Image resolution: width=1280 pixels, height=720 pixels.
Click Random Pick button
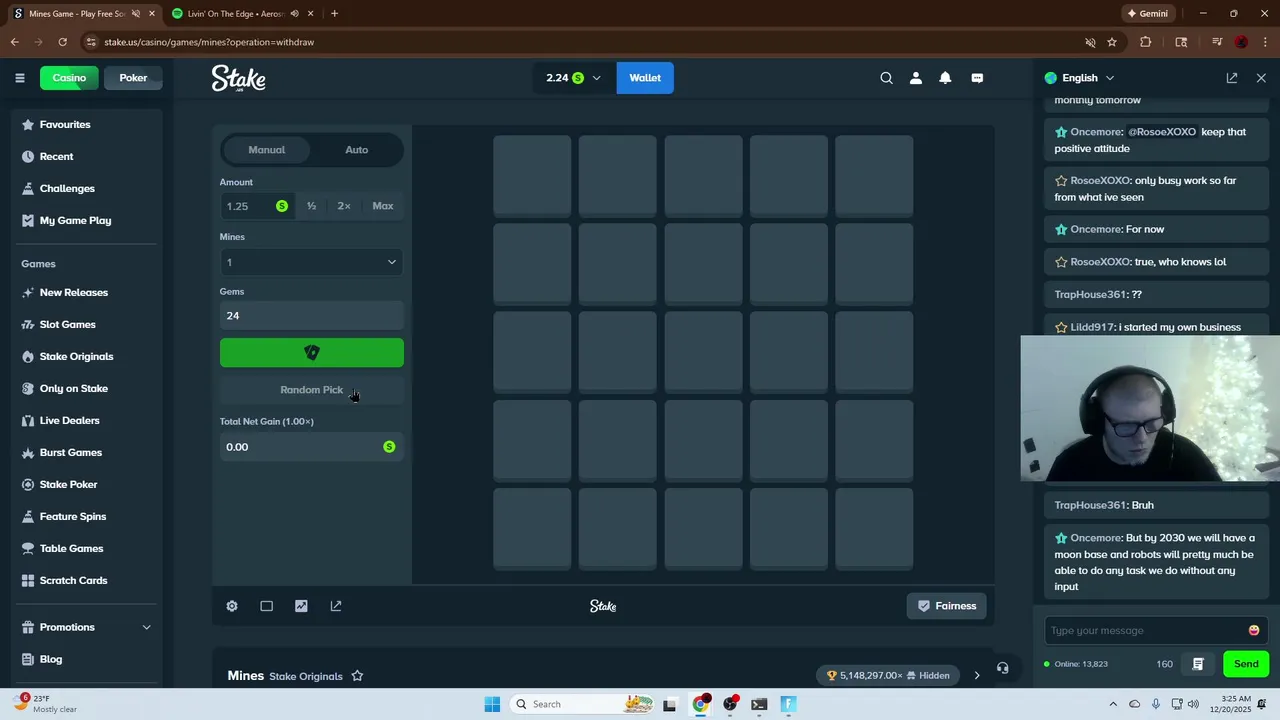(312, 390)
